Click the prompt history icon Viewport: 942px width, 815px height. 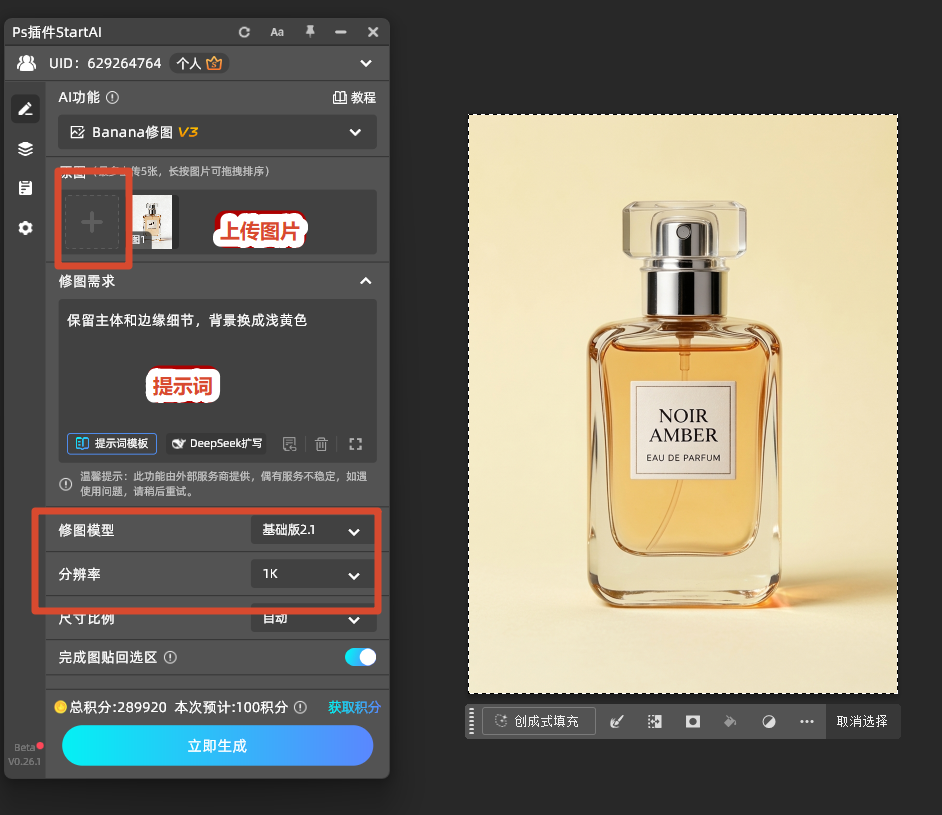coord(290,444)
